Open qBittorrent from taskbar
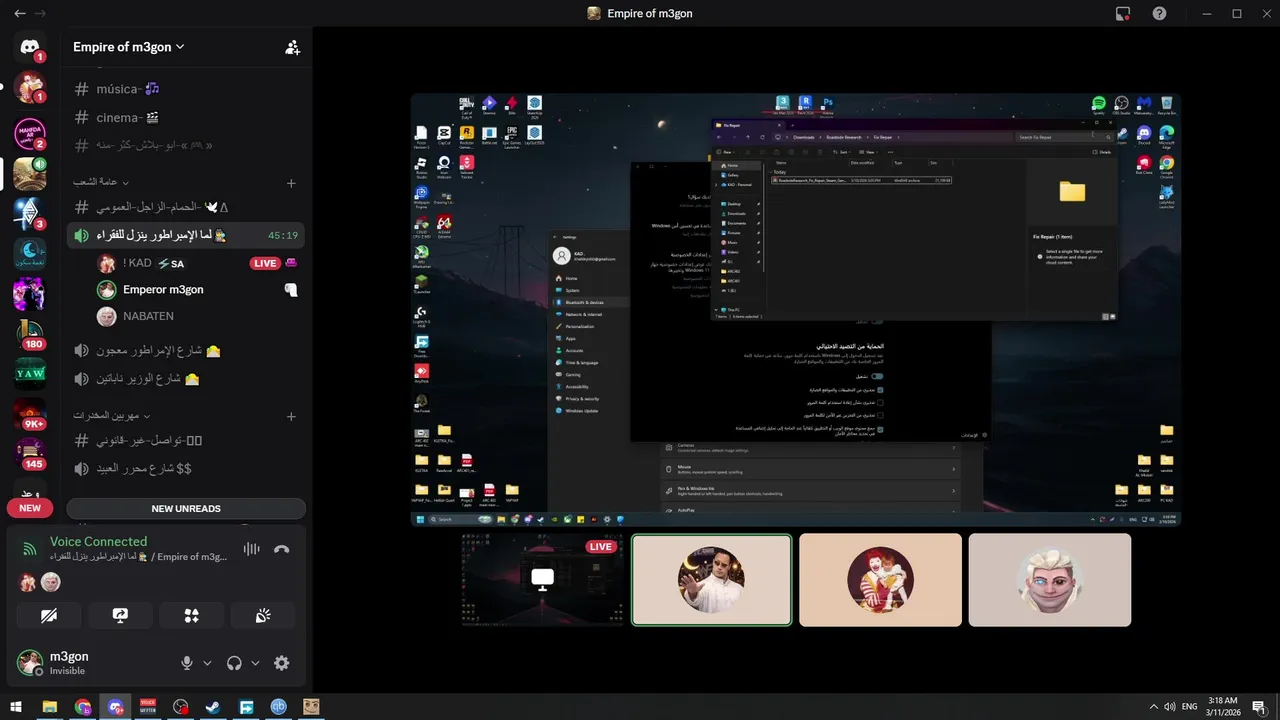 (279, 707)
